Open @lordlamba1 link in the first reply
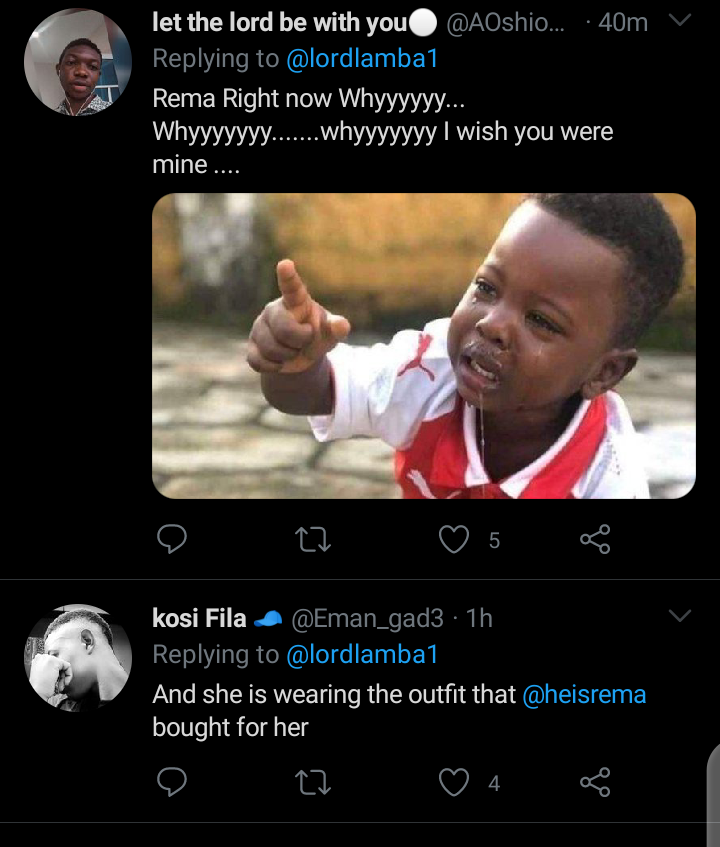720x847 pixels. (x=362, y=60)
